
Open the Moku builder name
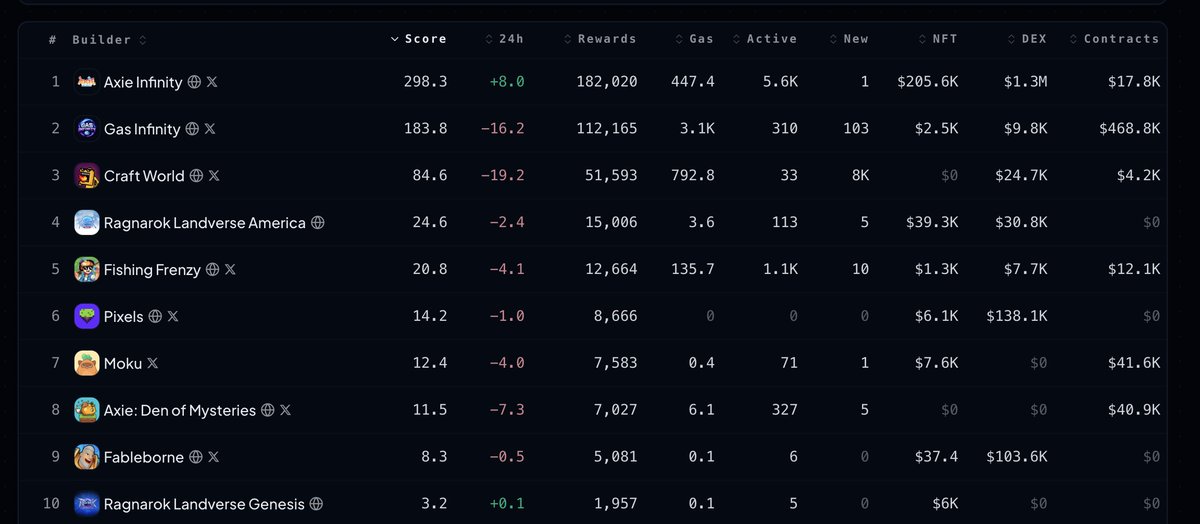point(123,363)
